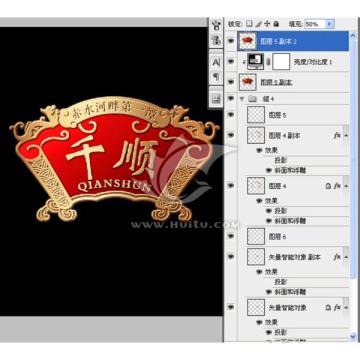The height and width of the screenshot is (360, 360).
Task: Click the lock position cross icon
Action: coord(267,24)
